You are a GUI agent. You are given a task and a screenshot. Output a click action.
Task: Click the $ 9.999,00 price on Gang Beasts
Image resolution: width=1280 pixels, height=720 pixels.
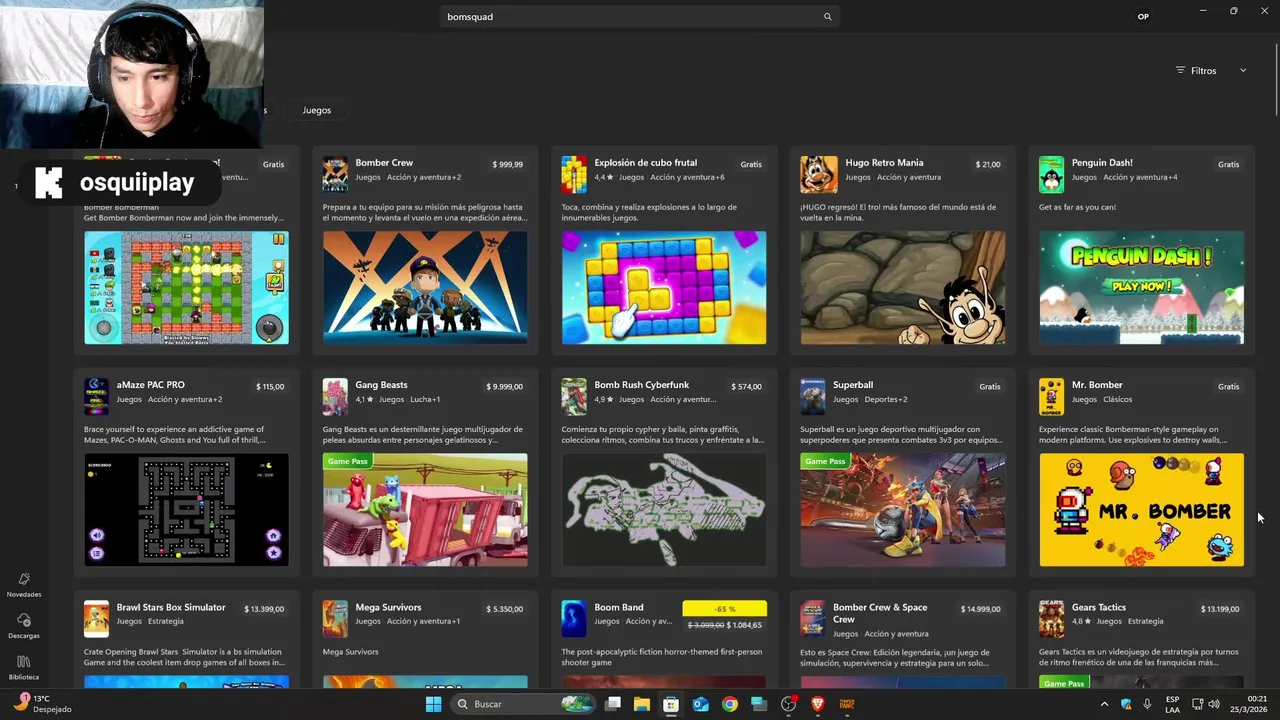[504, 387]
